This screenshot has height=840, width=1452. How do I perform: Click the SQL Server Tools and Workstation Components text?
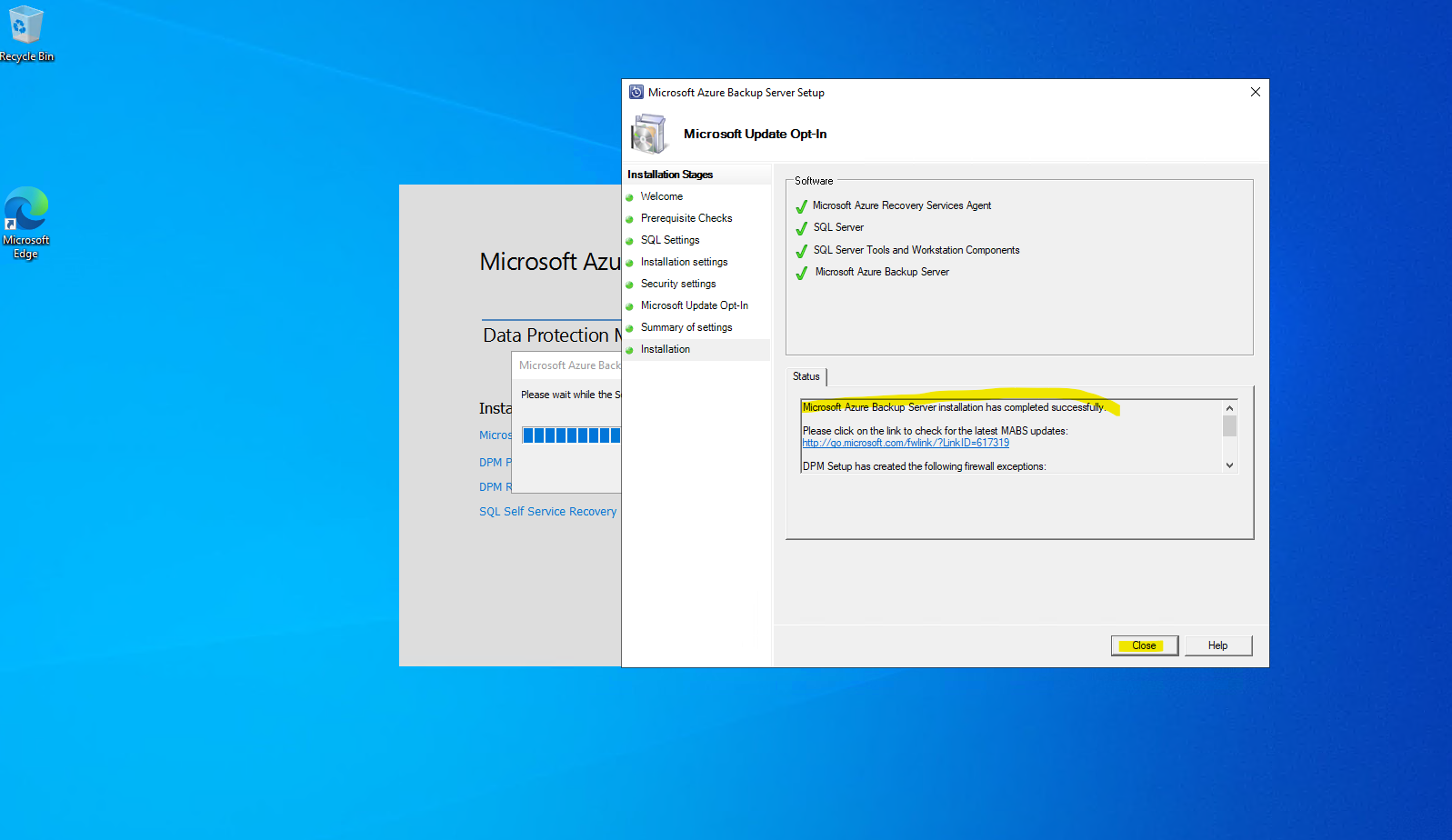(916, 250)
